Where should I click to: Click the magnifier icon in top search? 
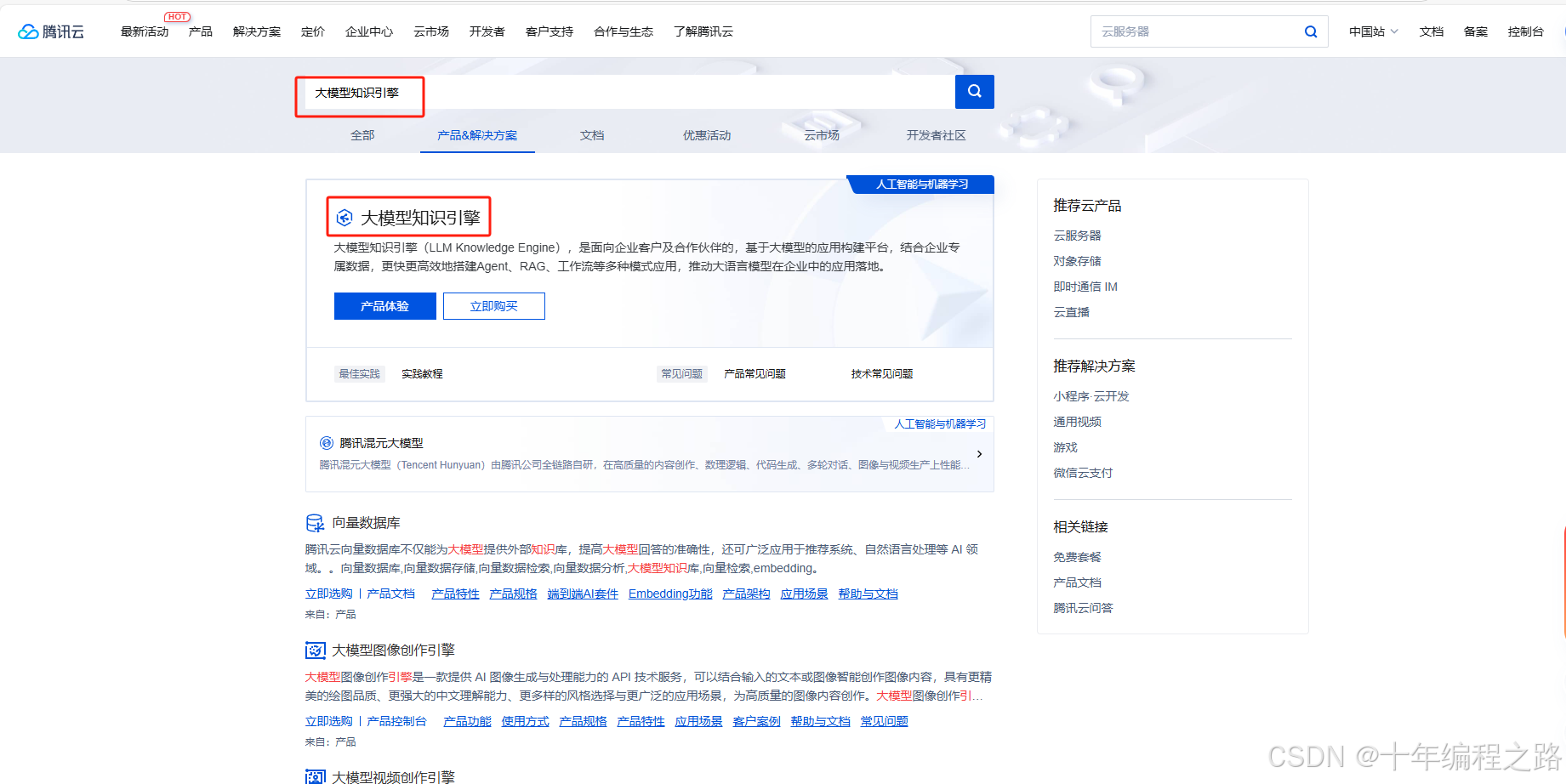coord(1311,31)
